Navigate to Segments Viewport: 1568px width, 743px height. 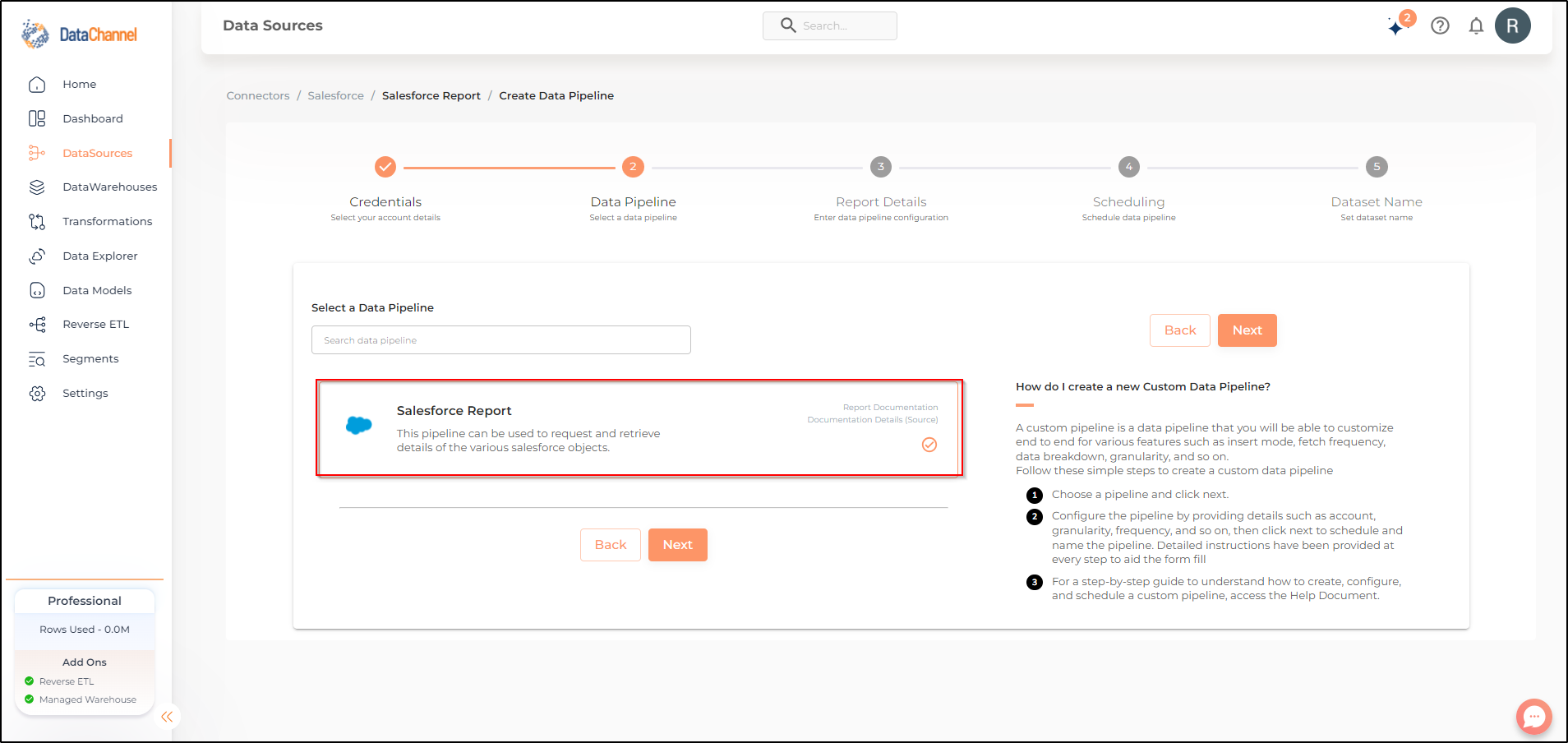click(90, 358)
